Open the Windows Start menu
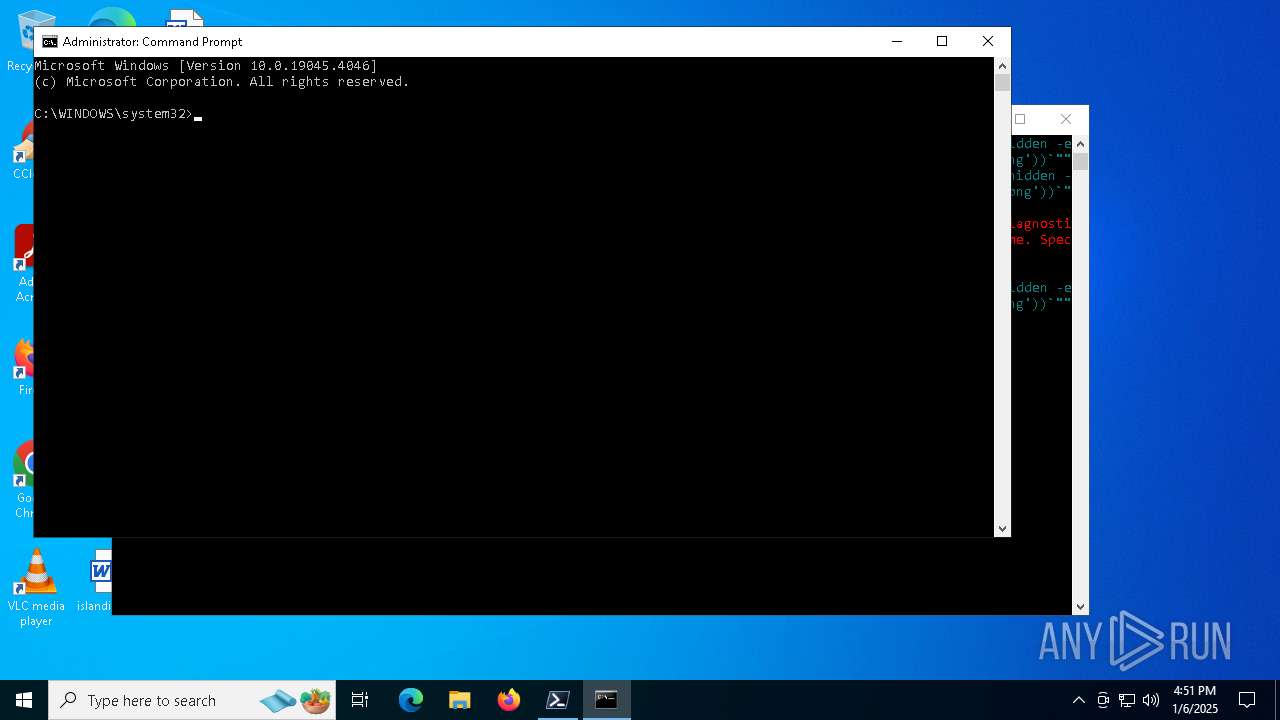Image resolution: width=1280 pixels, height=720 pixels. [x=24, y=700]
